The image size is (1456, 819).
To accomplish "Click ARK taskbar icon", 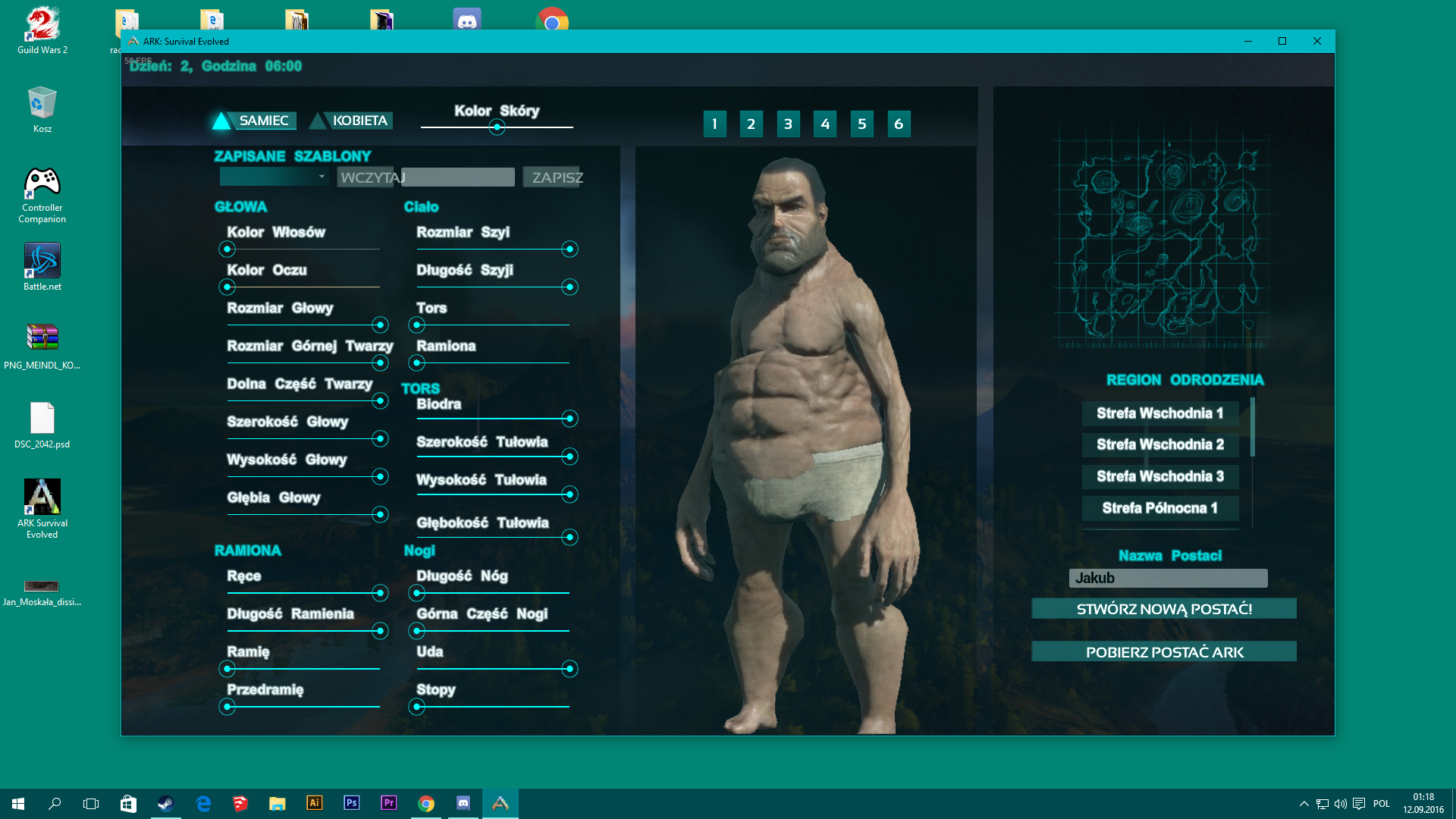I will click(500, 804).
